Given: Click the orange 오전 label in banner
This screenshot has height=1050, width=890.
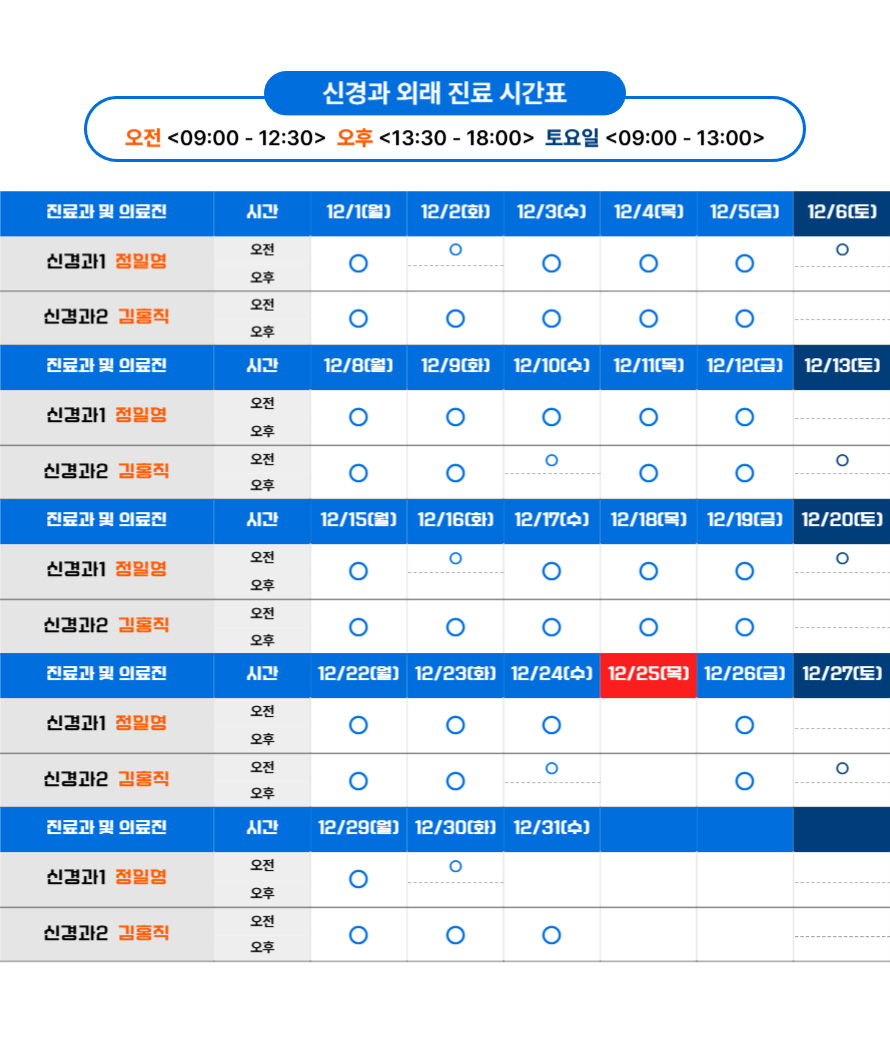Looking at the screenshot, I should pos(143,138).
